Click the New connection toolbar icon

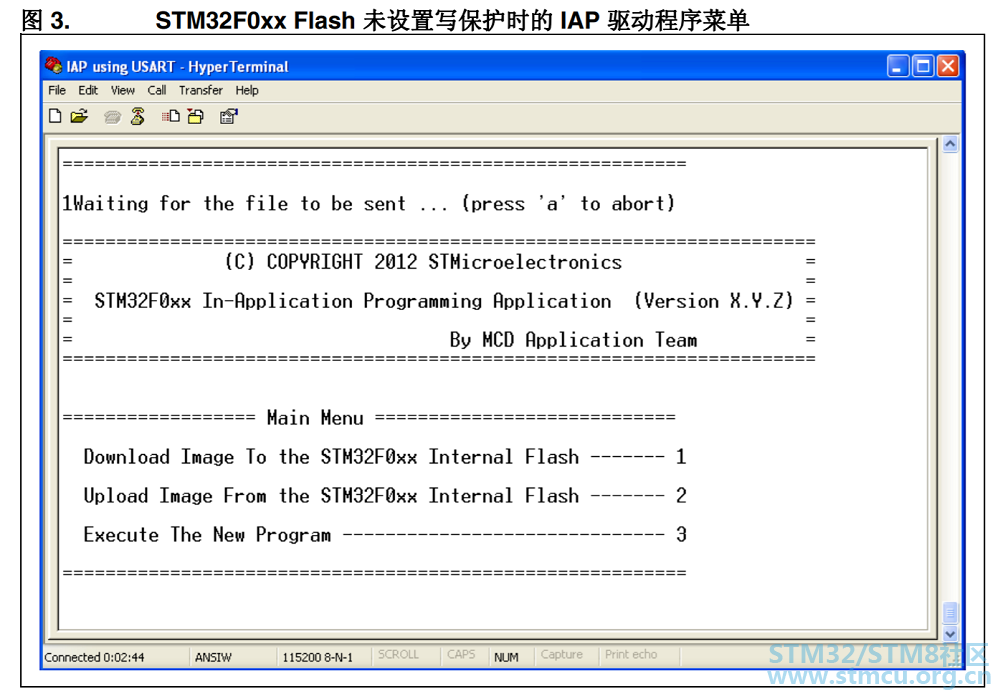[x=55, y=116]
